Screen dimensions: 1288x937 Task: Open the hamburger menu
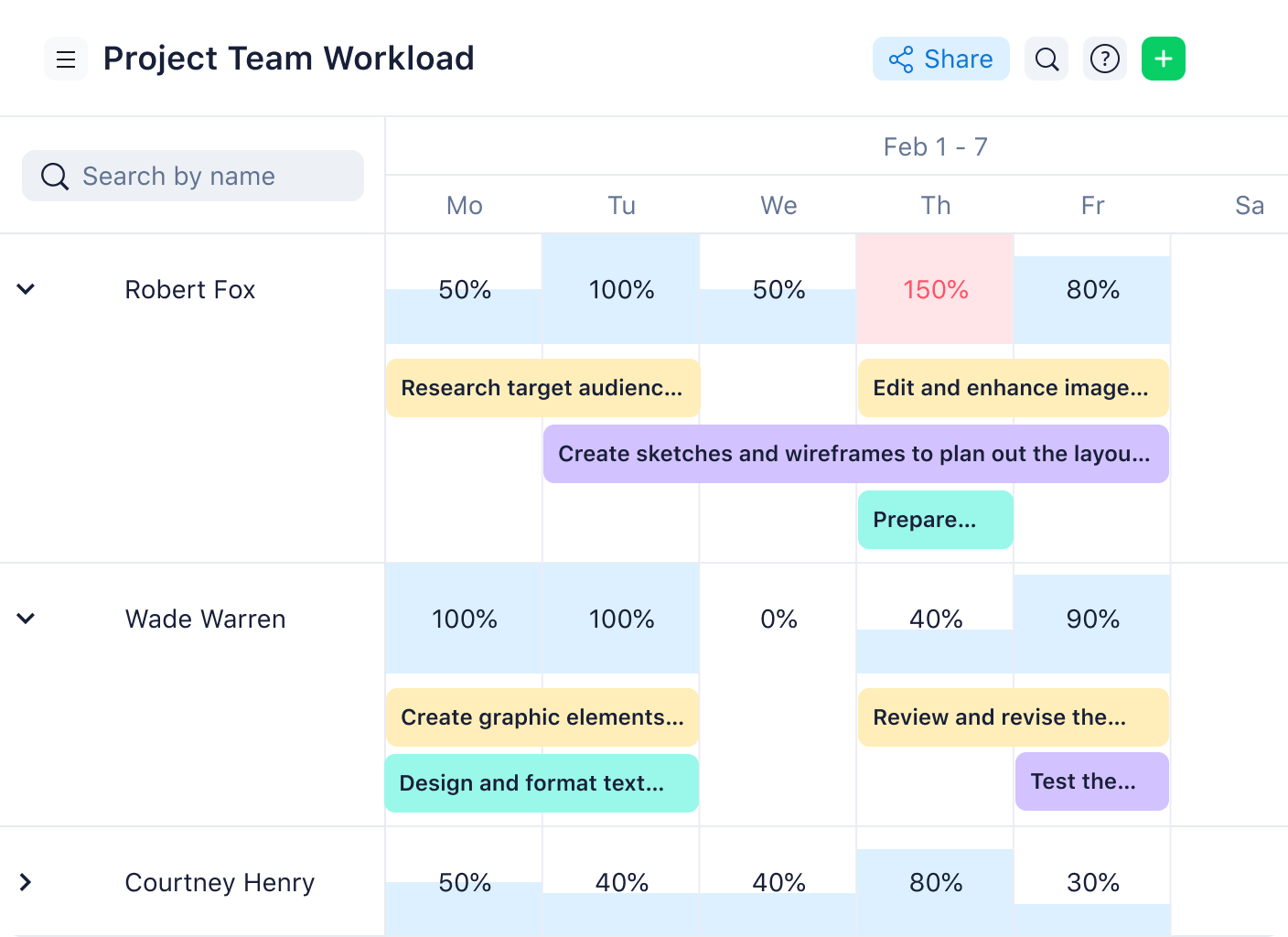[x=65, y=59]
